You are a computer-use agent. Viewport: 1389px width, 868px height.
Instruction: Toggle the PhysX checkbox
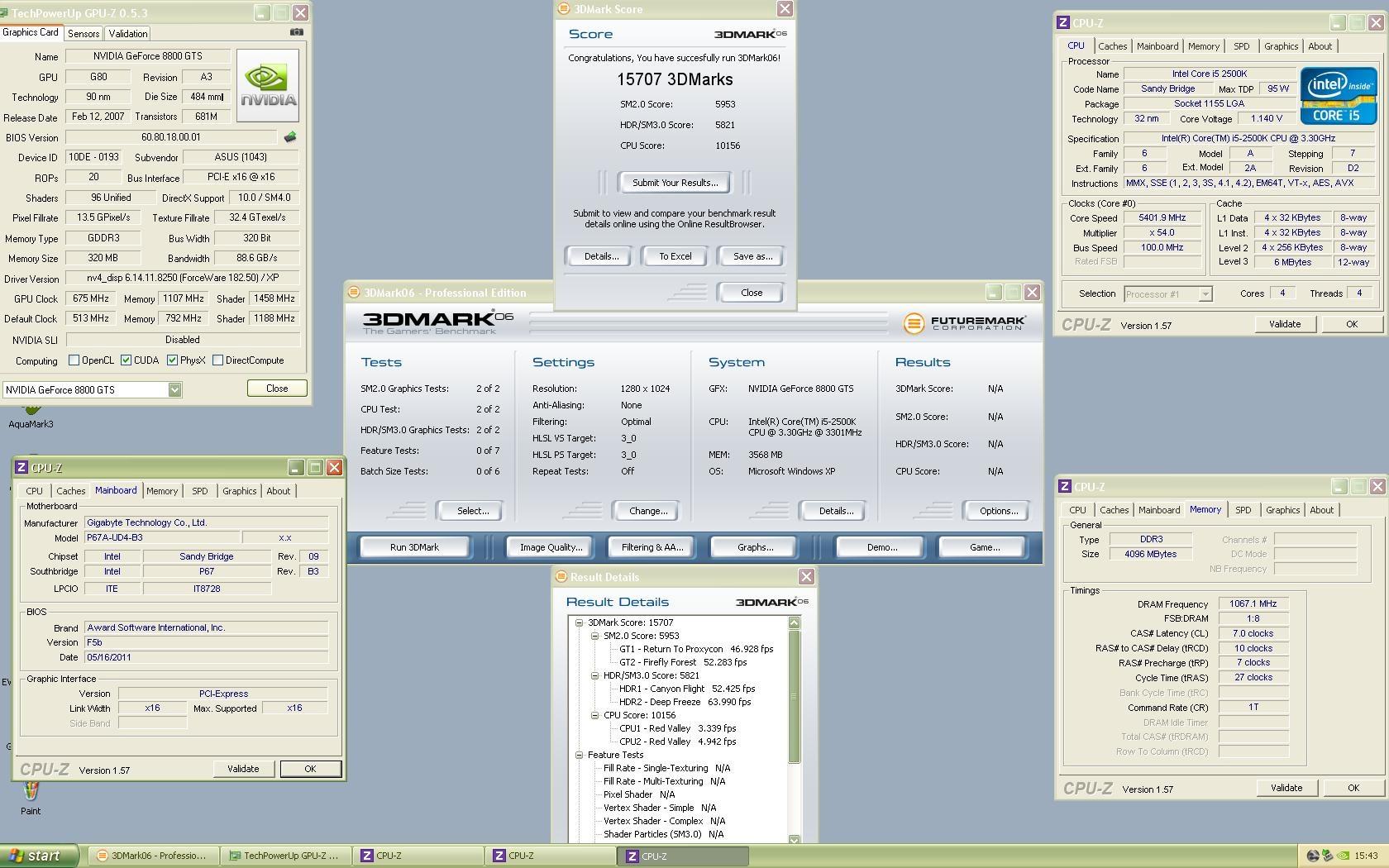172,360
